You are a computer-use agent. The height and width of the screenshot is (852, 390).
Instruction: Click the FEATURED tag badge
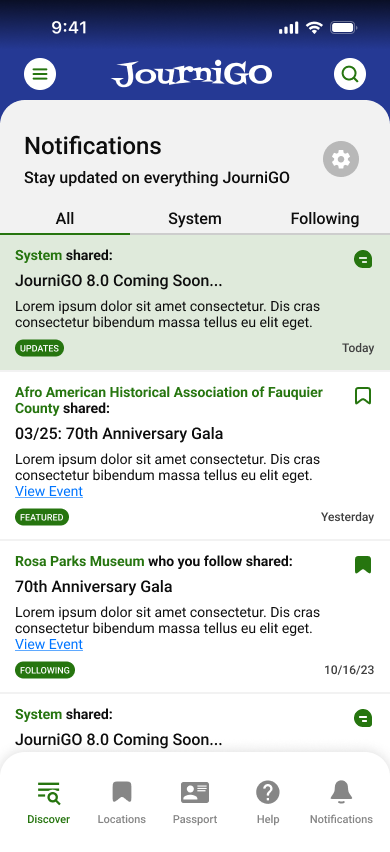pos(42,517)
